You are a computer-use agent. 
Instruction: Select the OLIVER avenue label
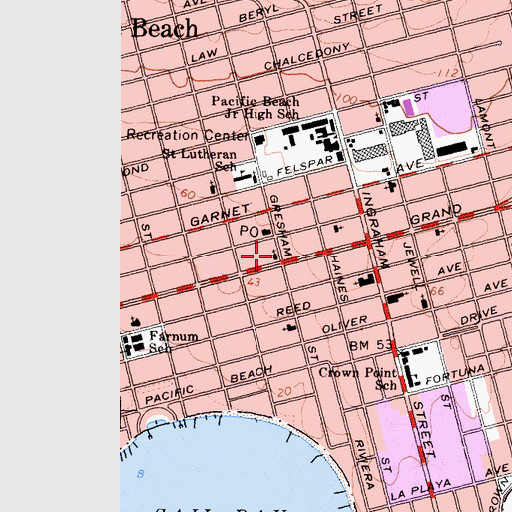344,324
